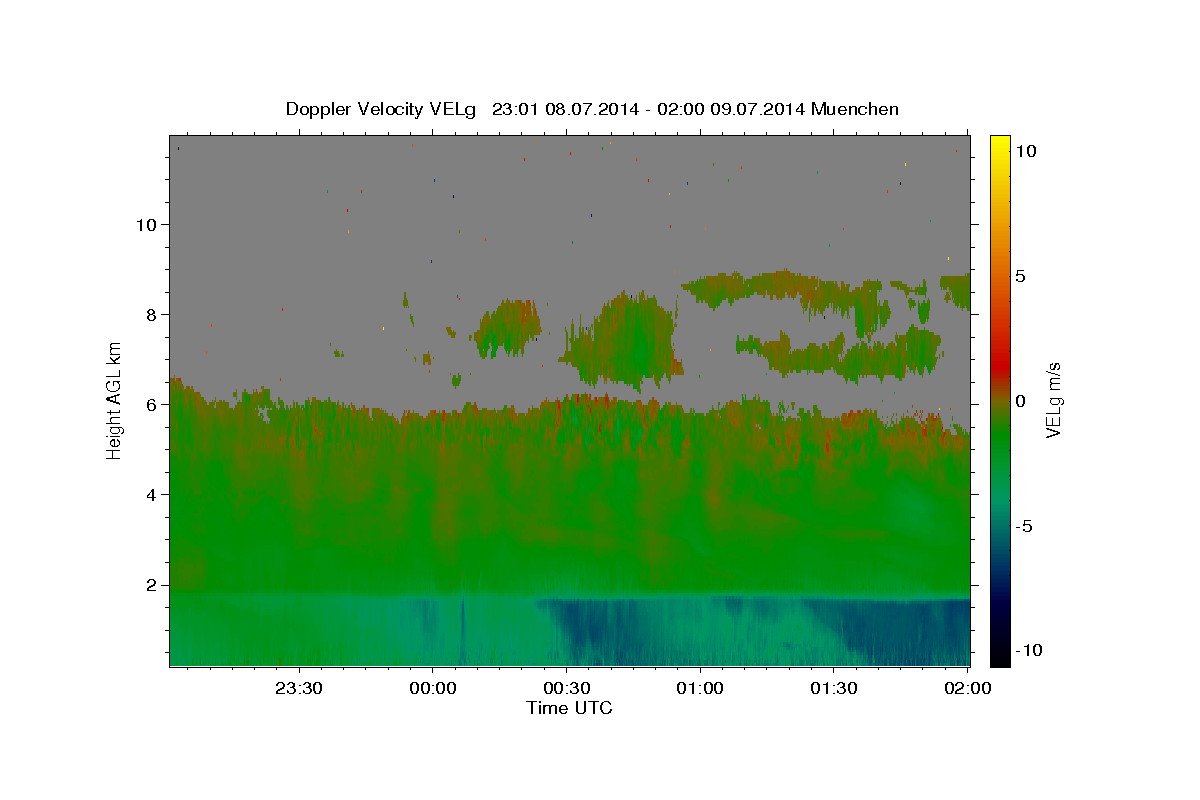Screen dimensions: 1200x800
Task: Click the colorbar label '5'
Action: coord(1021,276)
